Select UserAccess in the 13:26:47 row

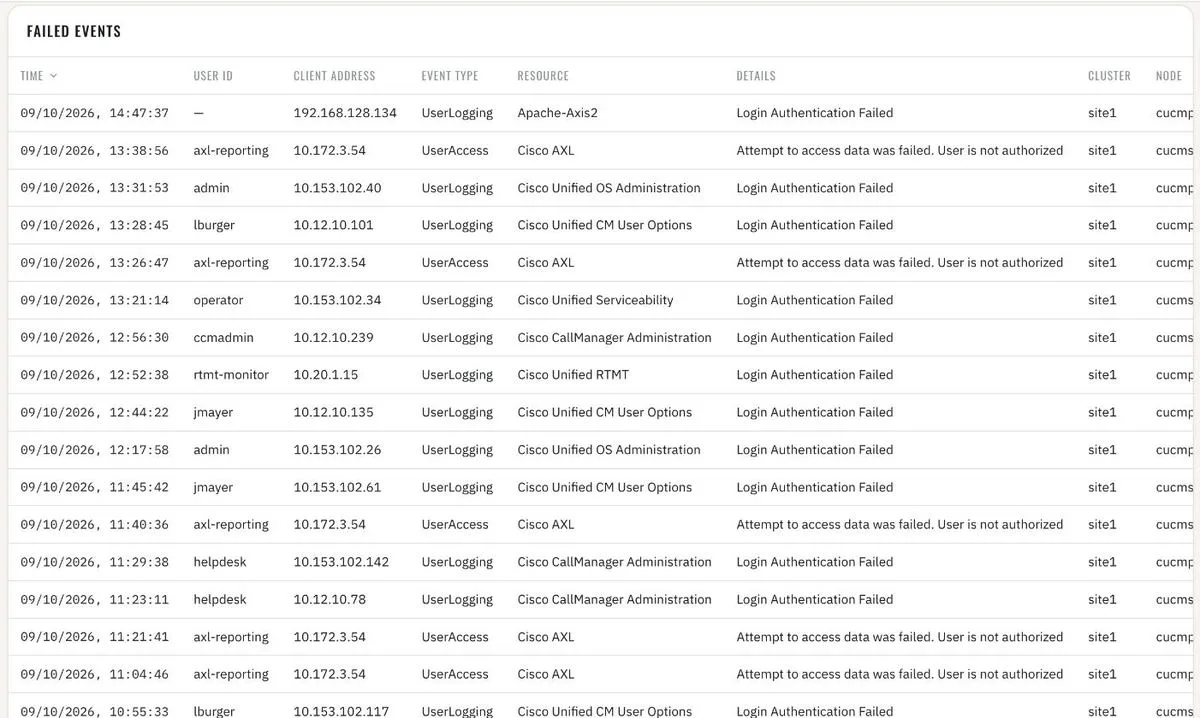[455, 263]
